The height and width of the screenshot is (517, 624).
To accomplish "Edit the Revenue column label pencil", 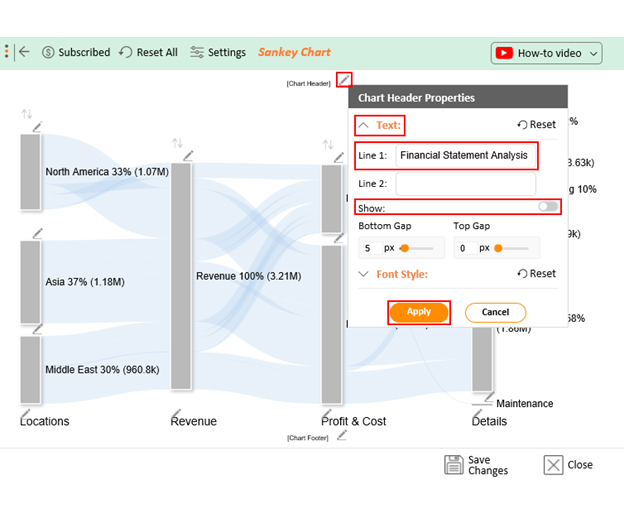I will click(x=176, y=414).
